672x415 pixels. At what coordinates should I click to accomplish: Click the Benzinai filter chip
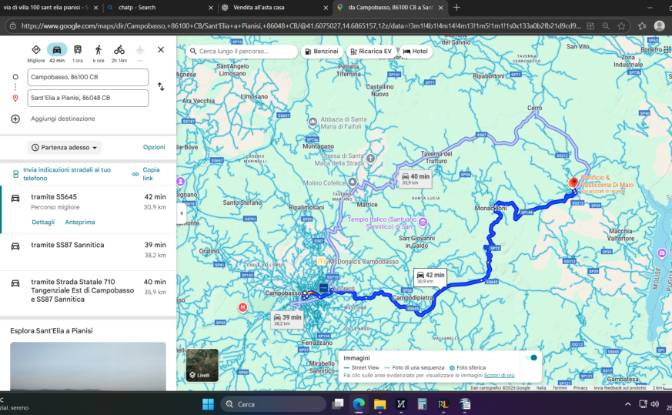(321, 51)
